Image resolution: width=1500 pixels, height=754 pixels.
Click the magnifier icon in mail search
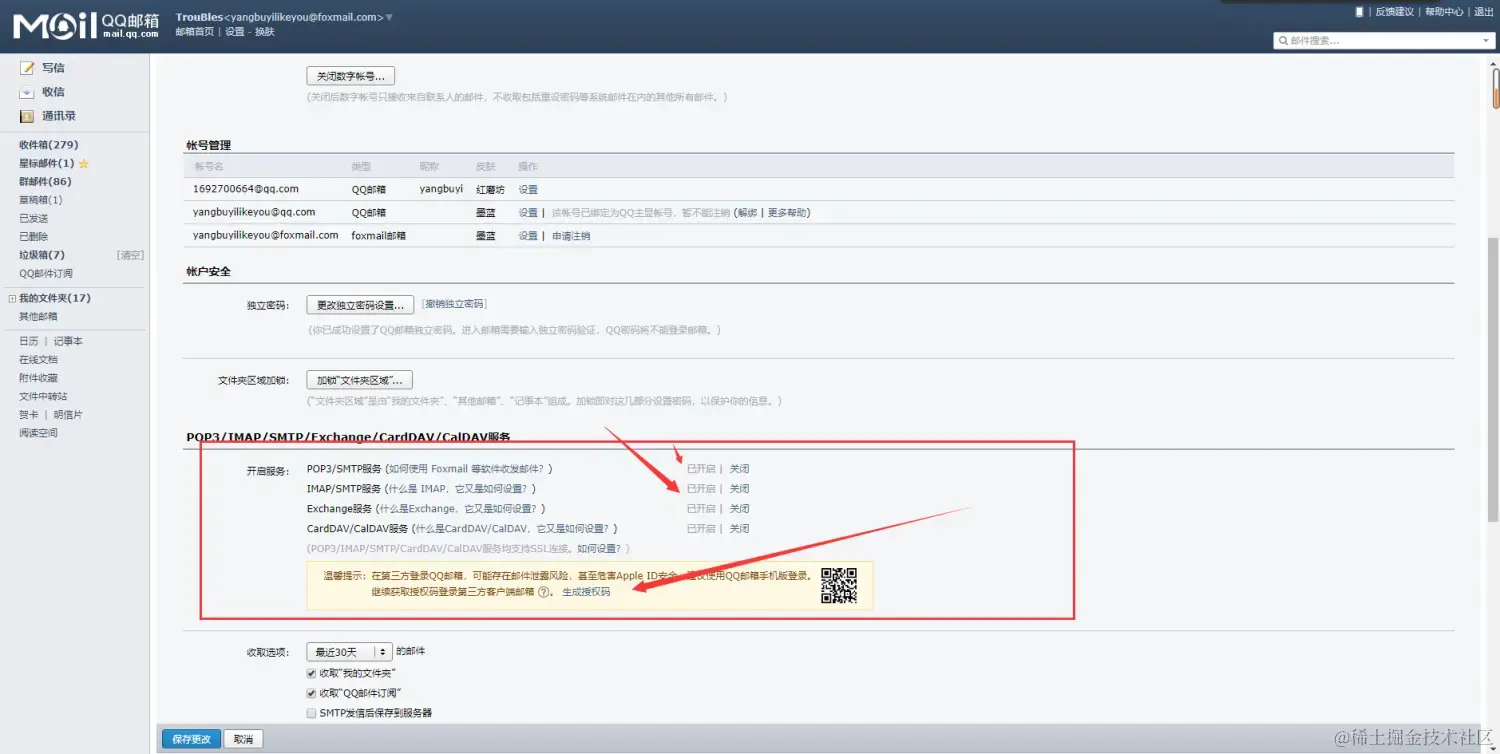tap(1283, 41)
